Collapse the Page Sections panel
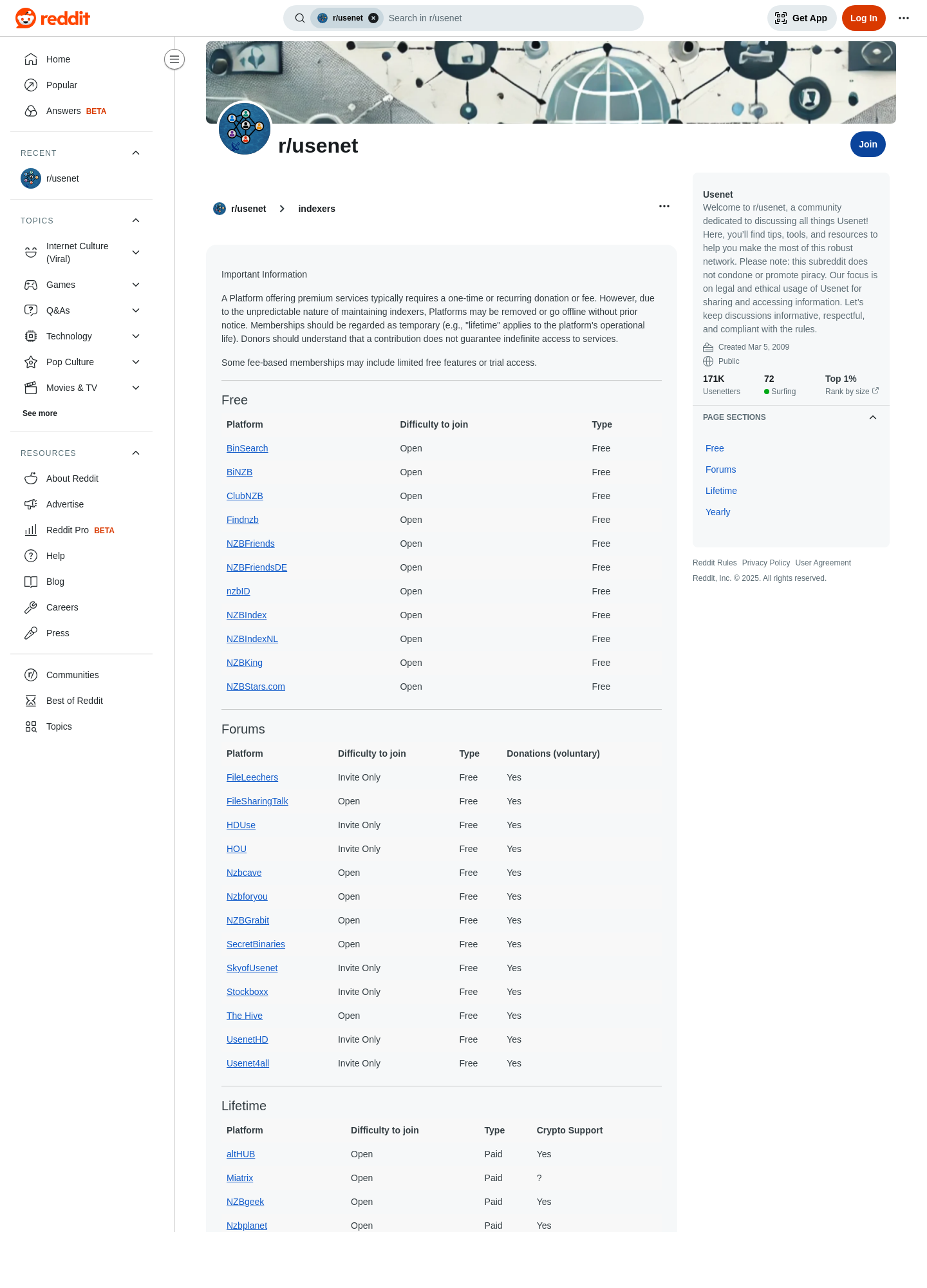 [873, 417]
